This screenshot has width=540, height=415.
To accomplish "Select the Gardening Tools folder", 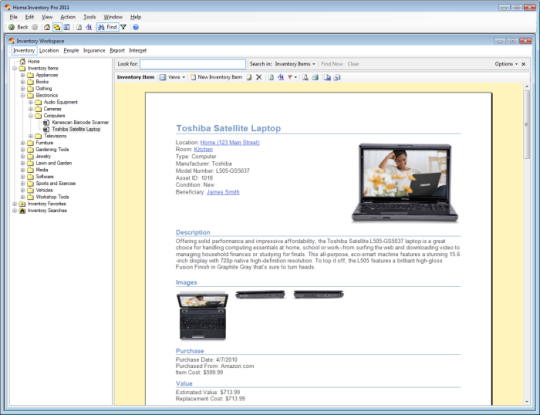I will [x=52, y=149].
